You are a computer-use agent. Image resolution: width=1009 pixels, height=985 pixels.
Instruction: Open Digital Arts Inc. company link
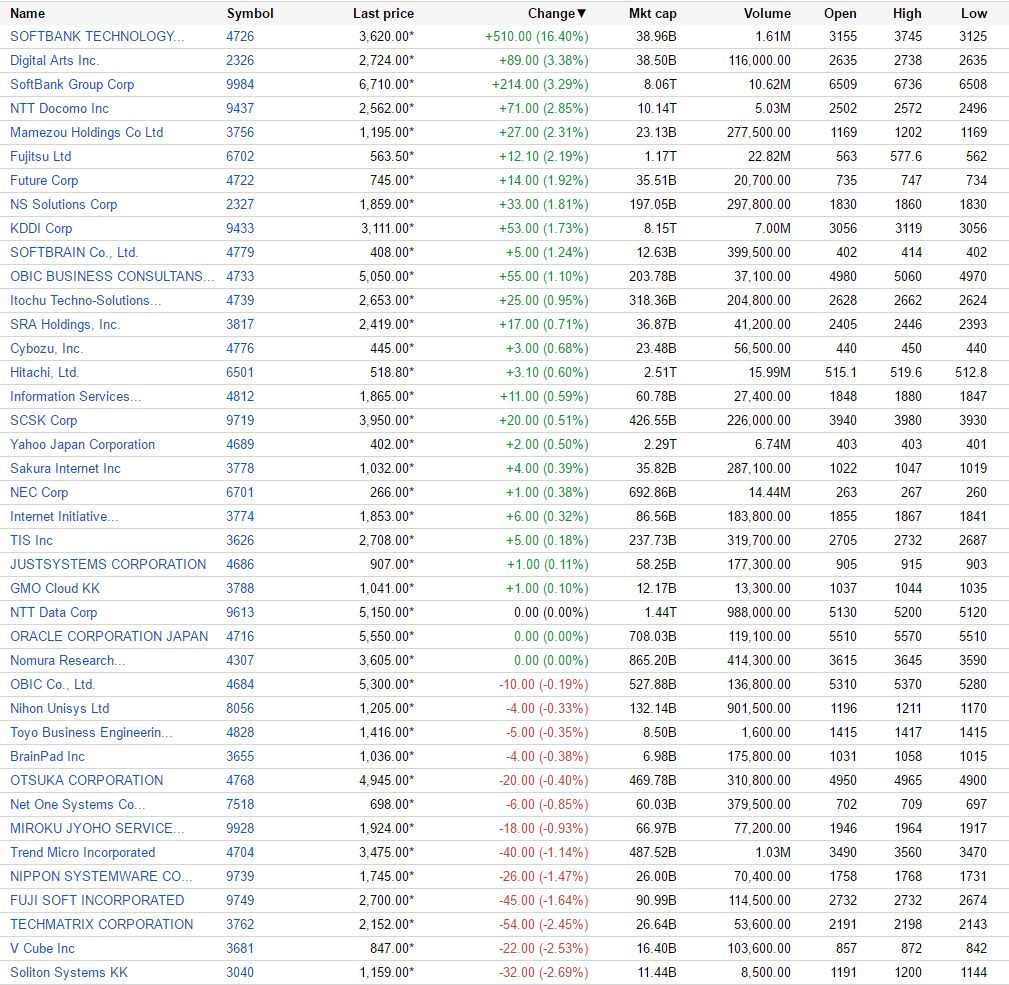coord(55,60)
